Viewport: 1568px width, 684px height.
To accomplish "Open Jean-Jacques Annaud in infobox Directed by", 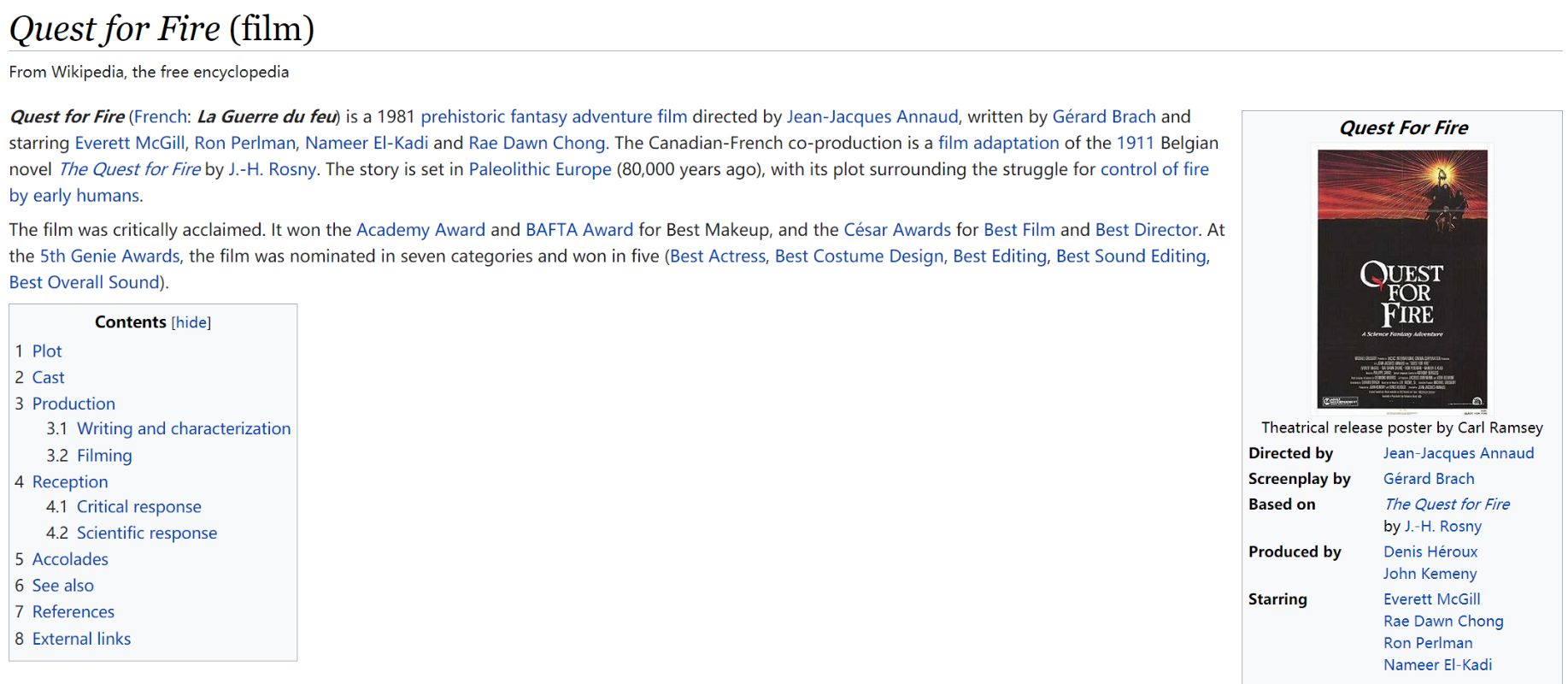I will pyautogui.click(x=1459, y=453).
